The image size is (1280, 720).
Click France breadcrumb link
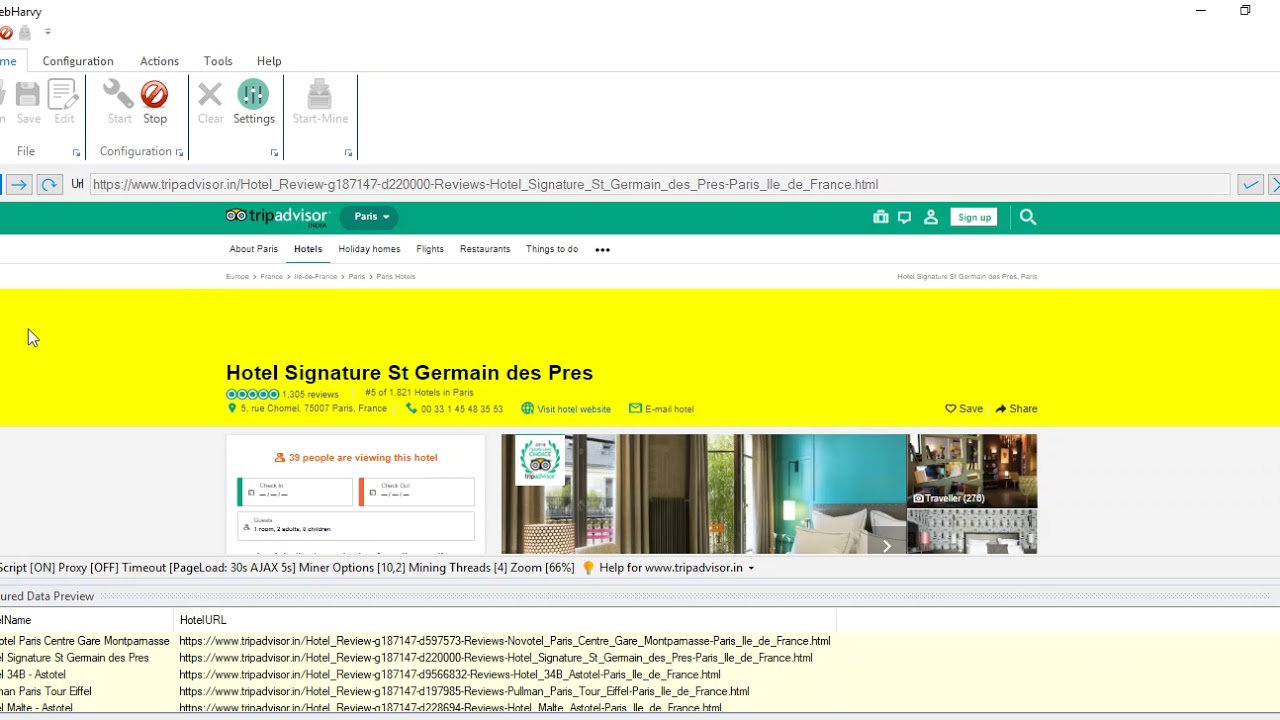pyautogui.click(x=271, y=277)
